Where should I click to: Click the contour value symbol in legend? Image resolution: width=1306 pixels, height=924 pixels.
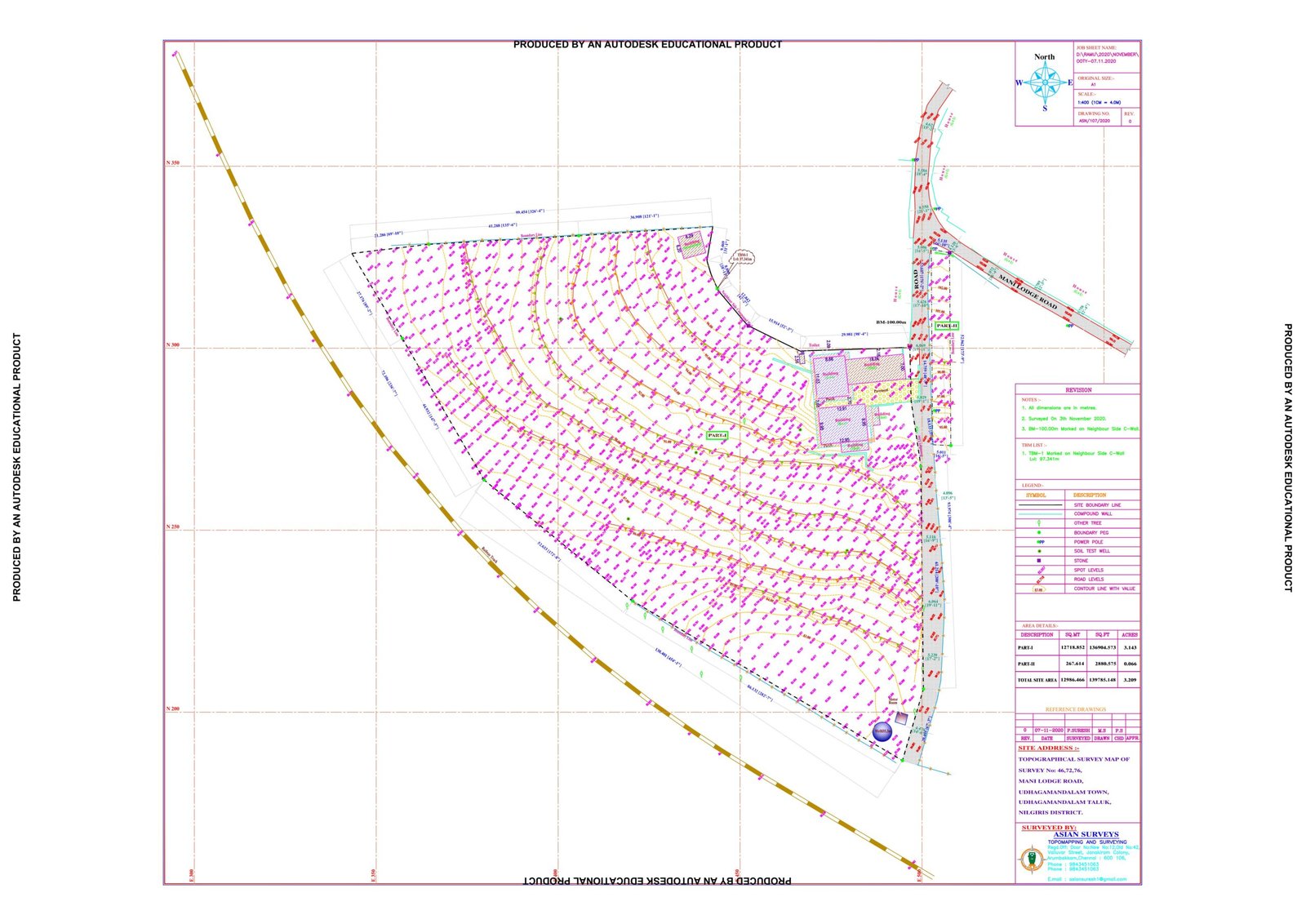[1039, 589]
